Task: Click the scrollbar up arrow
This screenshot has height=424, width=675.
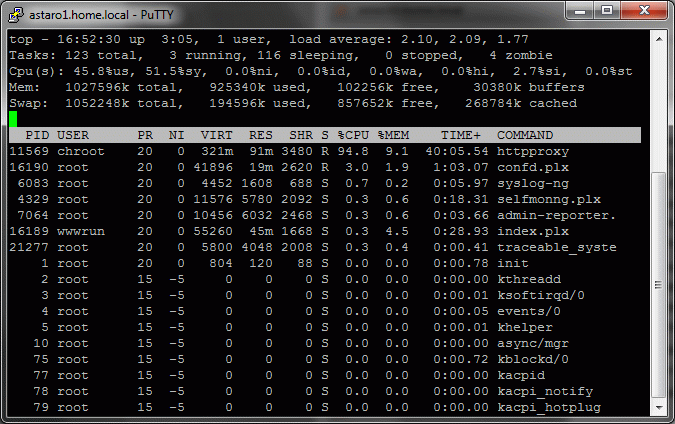Action: (x=658, y=38)
